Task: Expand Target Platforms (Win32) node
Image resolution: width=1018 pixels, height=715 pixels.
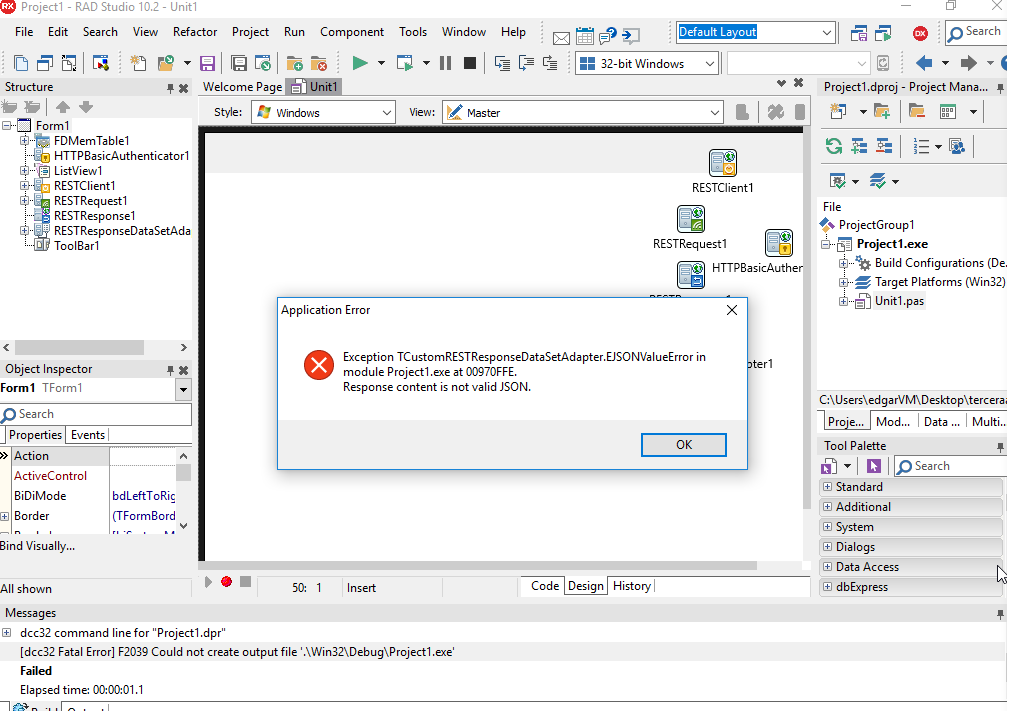Action: tap(843, 282)
